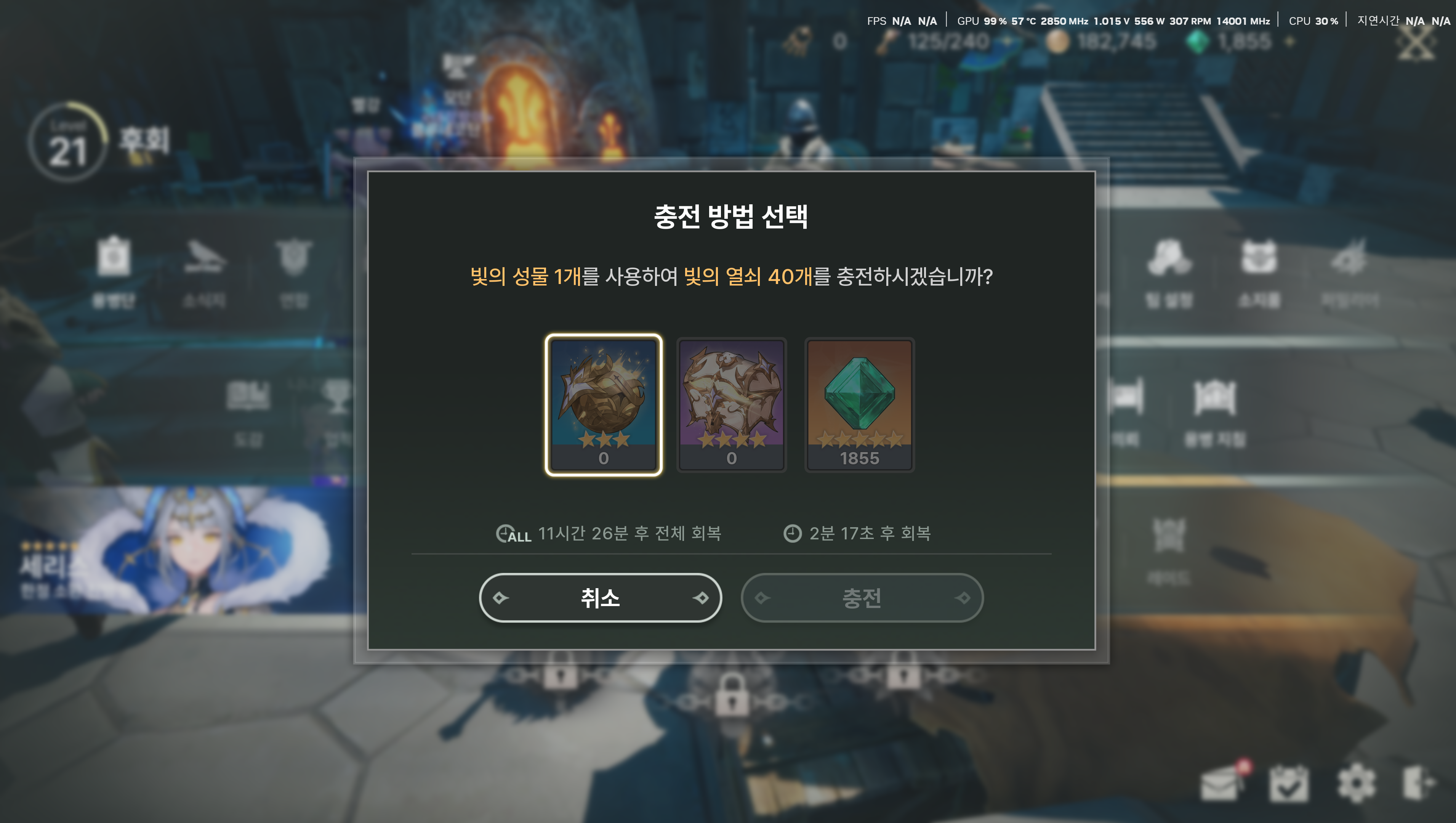This screenshot has width=1456, height=823.
Task: Click the plus beside the 1,855 gems
Action: 1289,41
